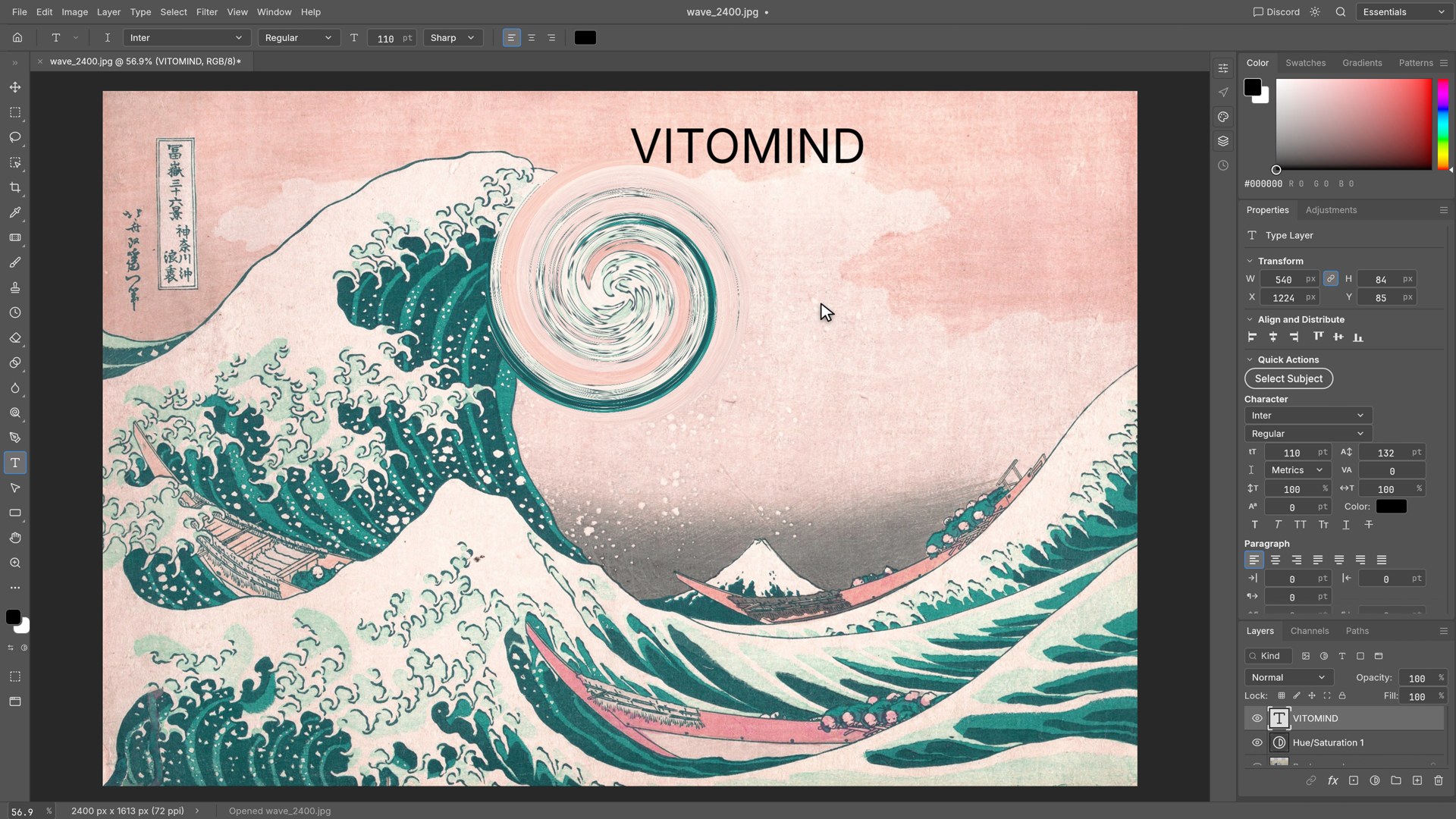Select the Hand tool
1456x819 pixels.
tap(15, 538)
